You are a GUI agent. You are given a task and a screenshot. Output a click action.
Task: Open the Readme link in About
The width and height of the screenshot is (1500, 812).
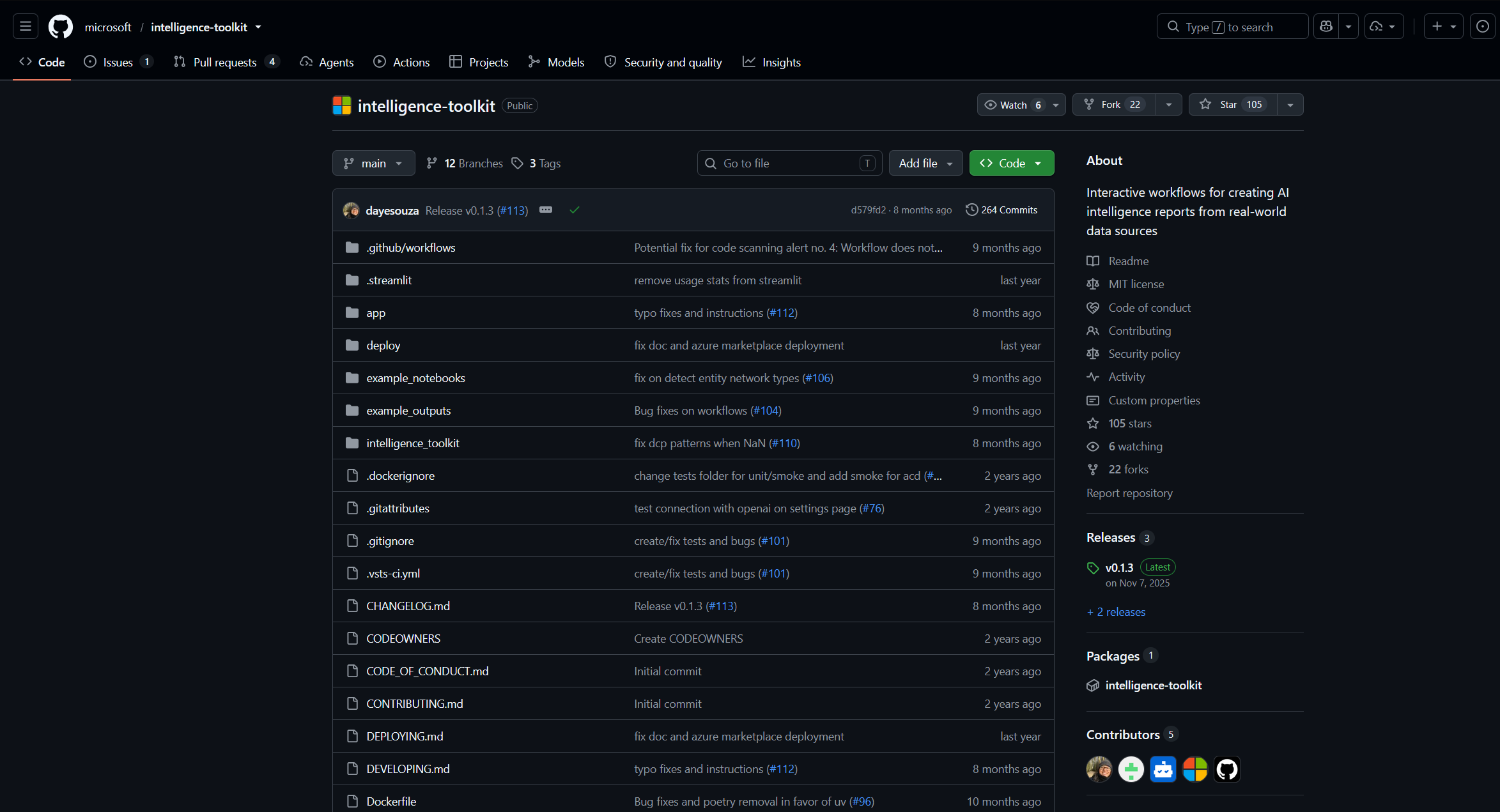point(1128,261)
